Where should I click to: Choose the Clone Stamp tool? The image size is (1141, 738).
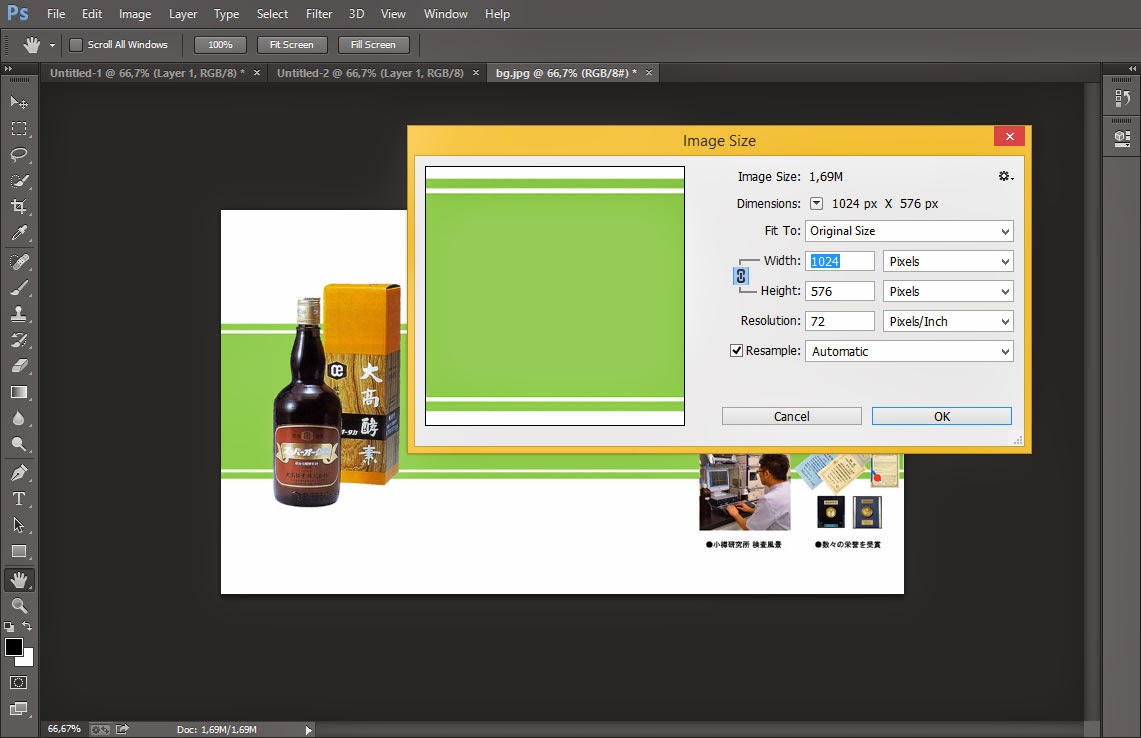tap(19, 313)
